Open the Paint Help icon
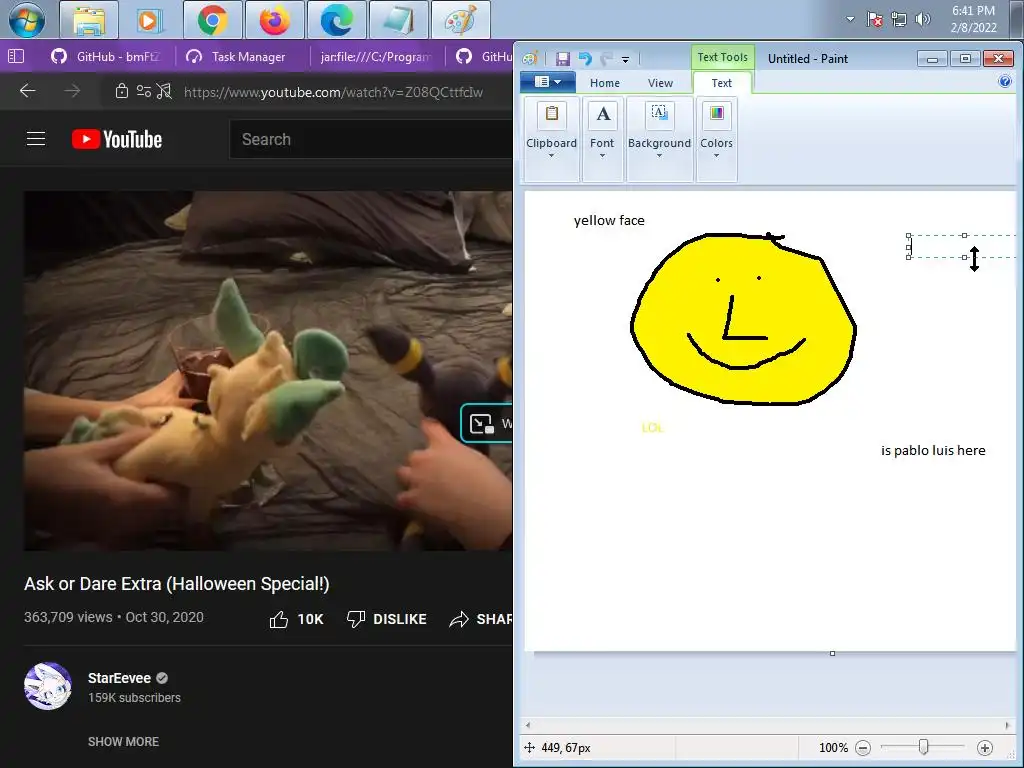Screen dimensions: 1024x768 [1005, 81]
